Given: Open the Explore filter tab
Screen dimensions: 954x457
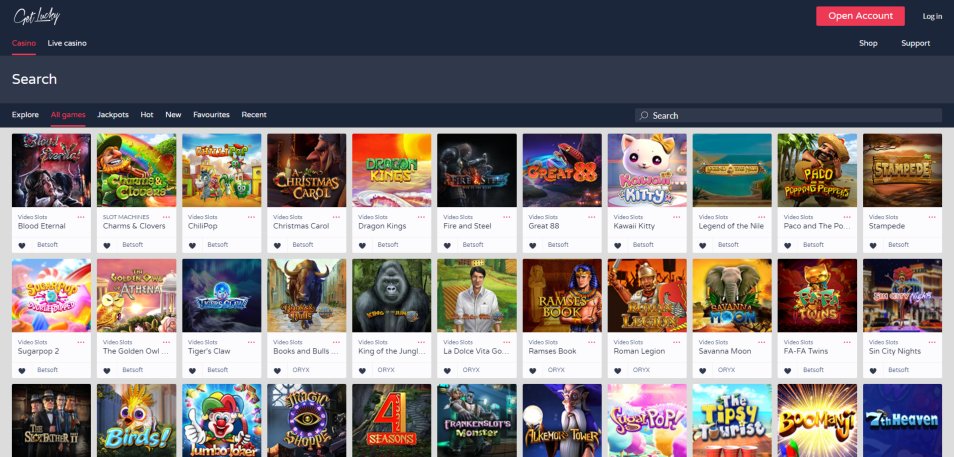Looking at the screenshot, I should (x=25, y=114).
